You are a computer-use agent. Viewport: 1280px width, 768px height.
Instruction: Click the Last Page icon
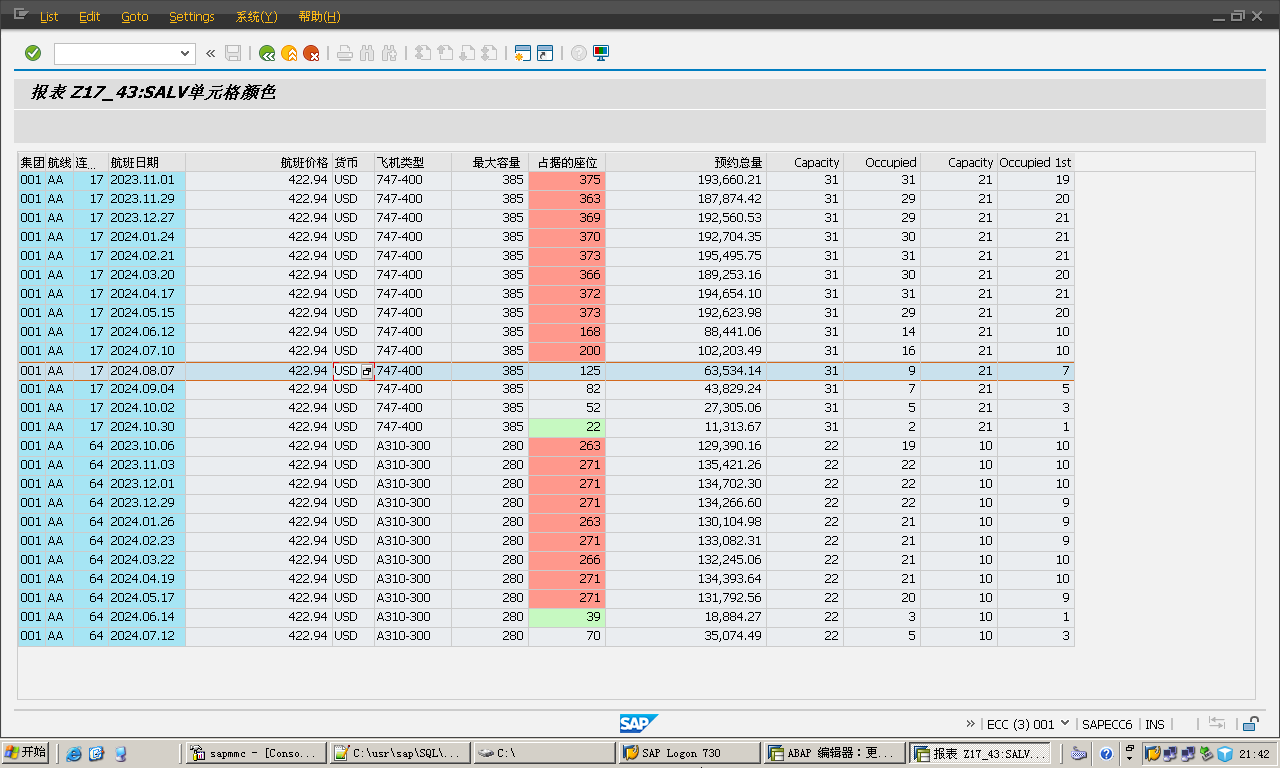489,53
